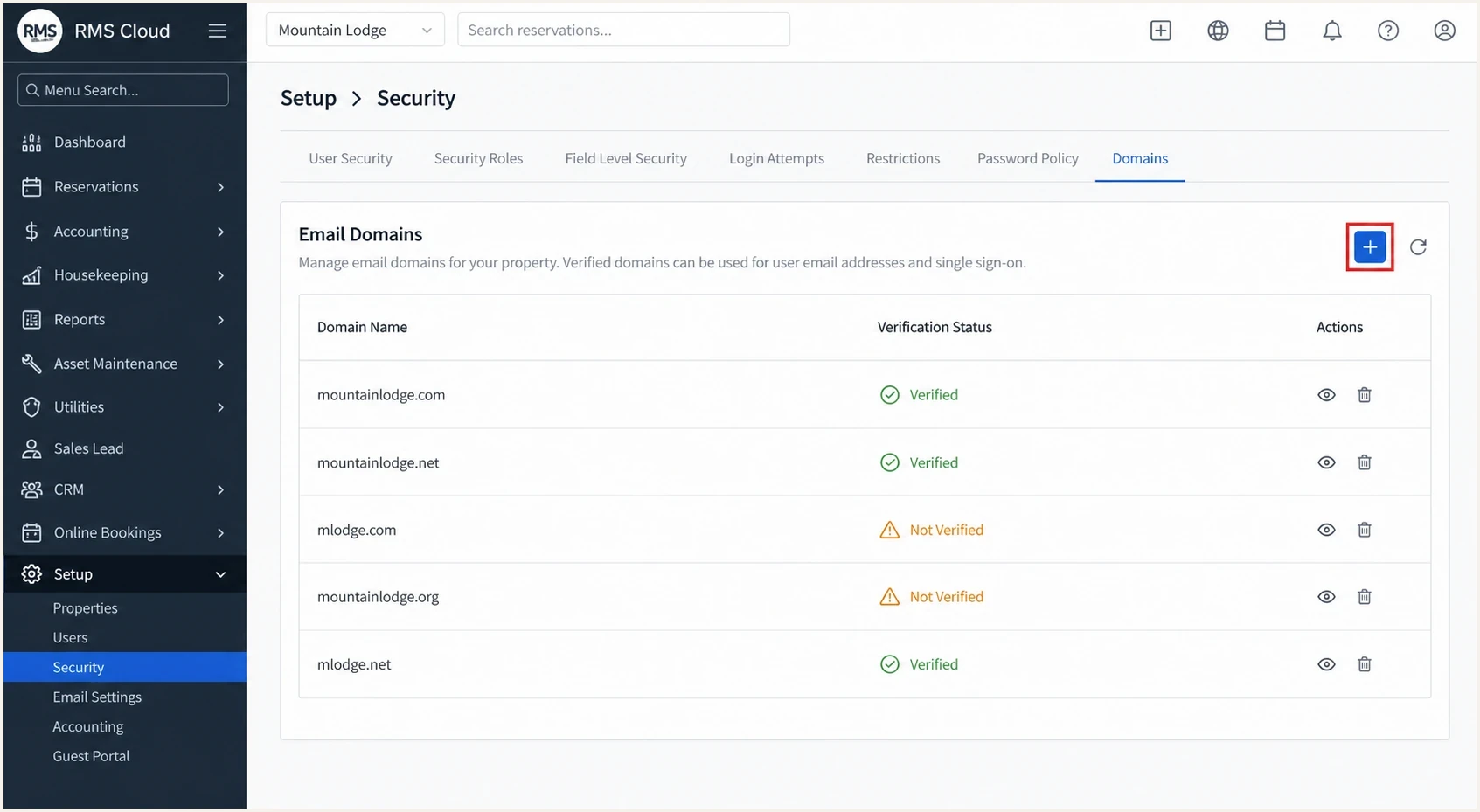Click the Reports sidebar icon
The width and height of the screenshot is (1480, 812).
coord(31,320)
